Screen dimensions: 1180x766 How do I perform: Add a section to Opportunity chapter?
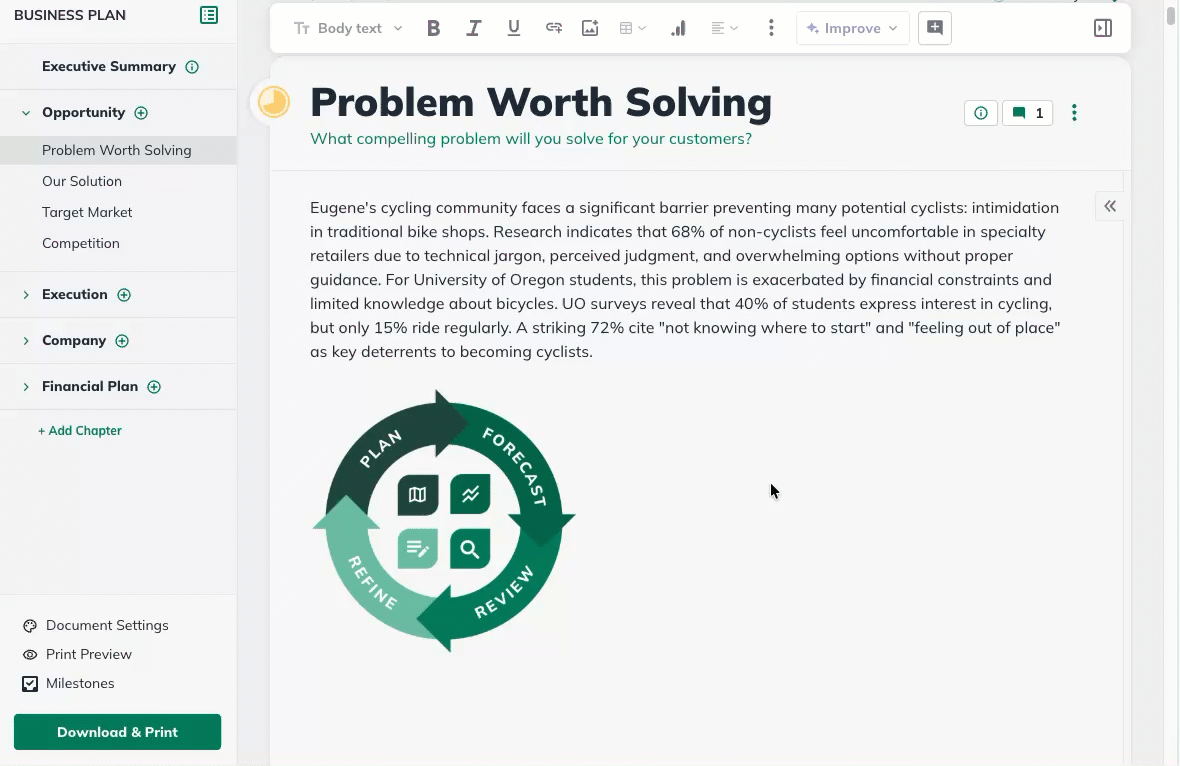141,113
